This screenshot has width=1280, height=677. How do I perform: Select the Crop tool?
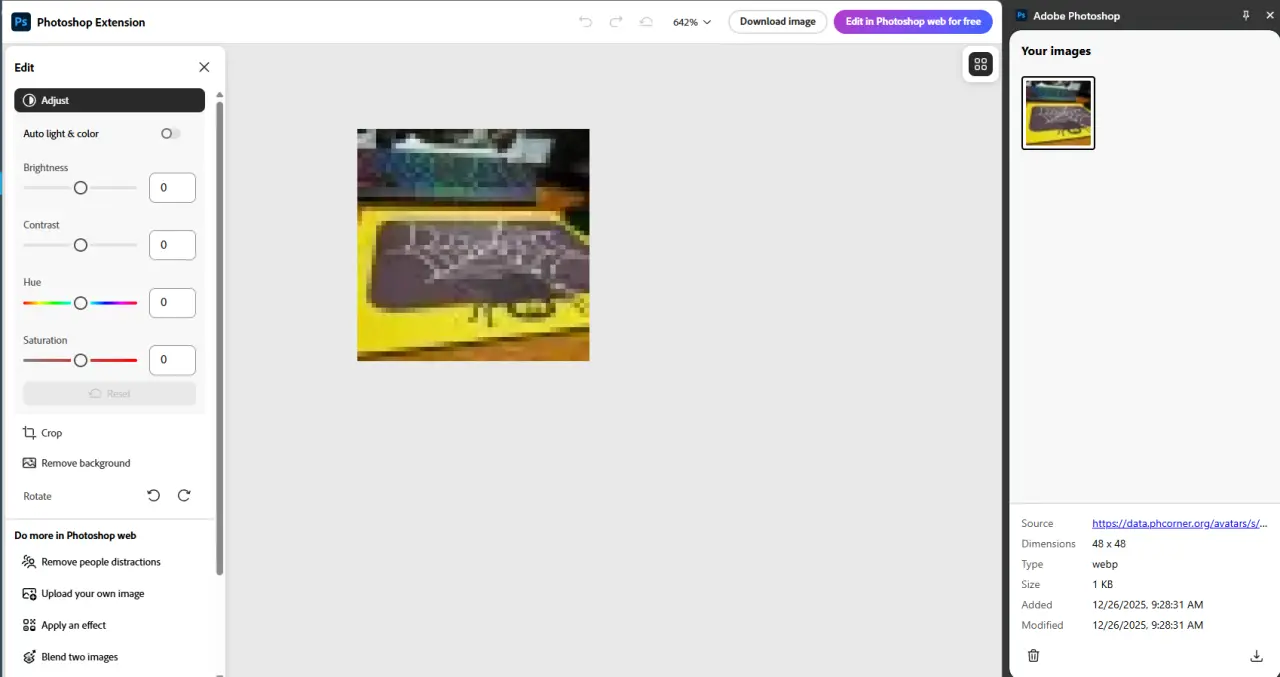coord(43,433)
